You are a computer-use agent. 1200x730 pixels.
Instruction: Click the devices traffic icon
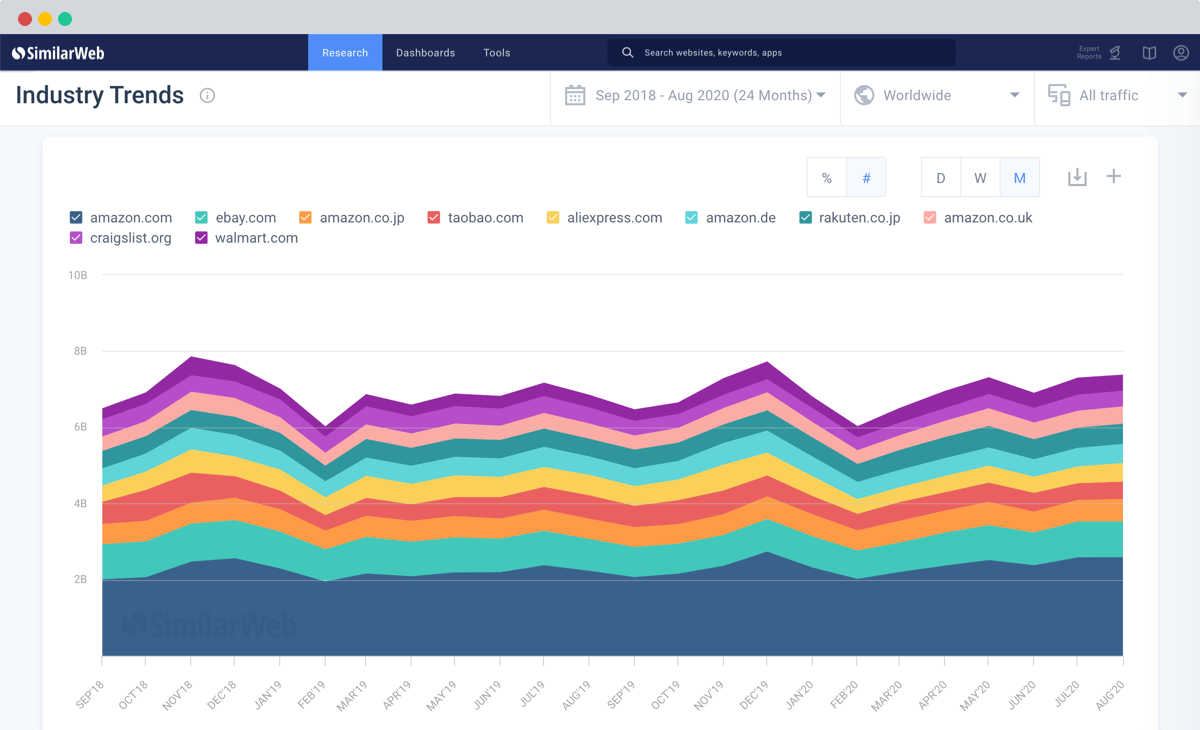1059,95
